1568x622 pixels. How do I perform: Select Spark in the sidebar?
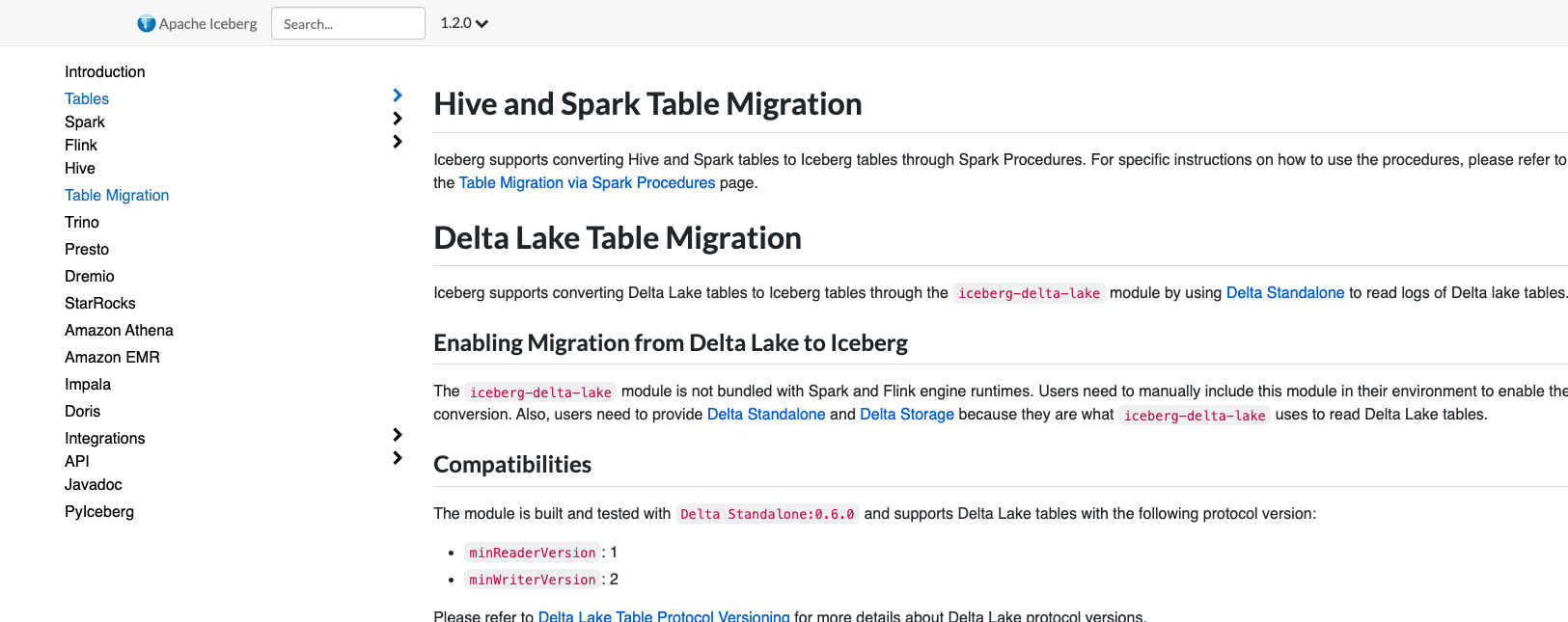(x=85, y=122)
